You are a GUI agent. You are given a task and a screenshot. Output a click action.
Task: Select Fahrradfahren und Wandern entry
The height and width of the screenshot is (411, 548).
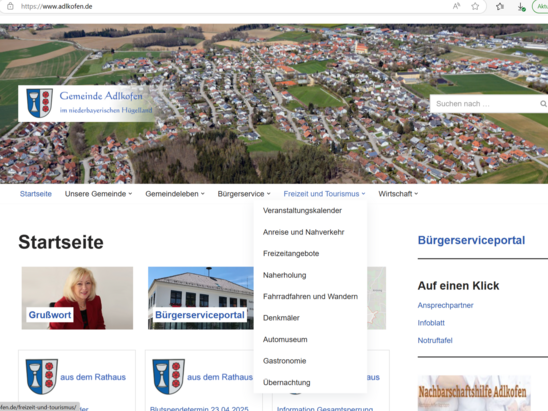pyautogui.click(x=310, y=297)
